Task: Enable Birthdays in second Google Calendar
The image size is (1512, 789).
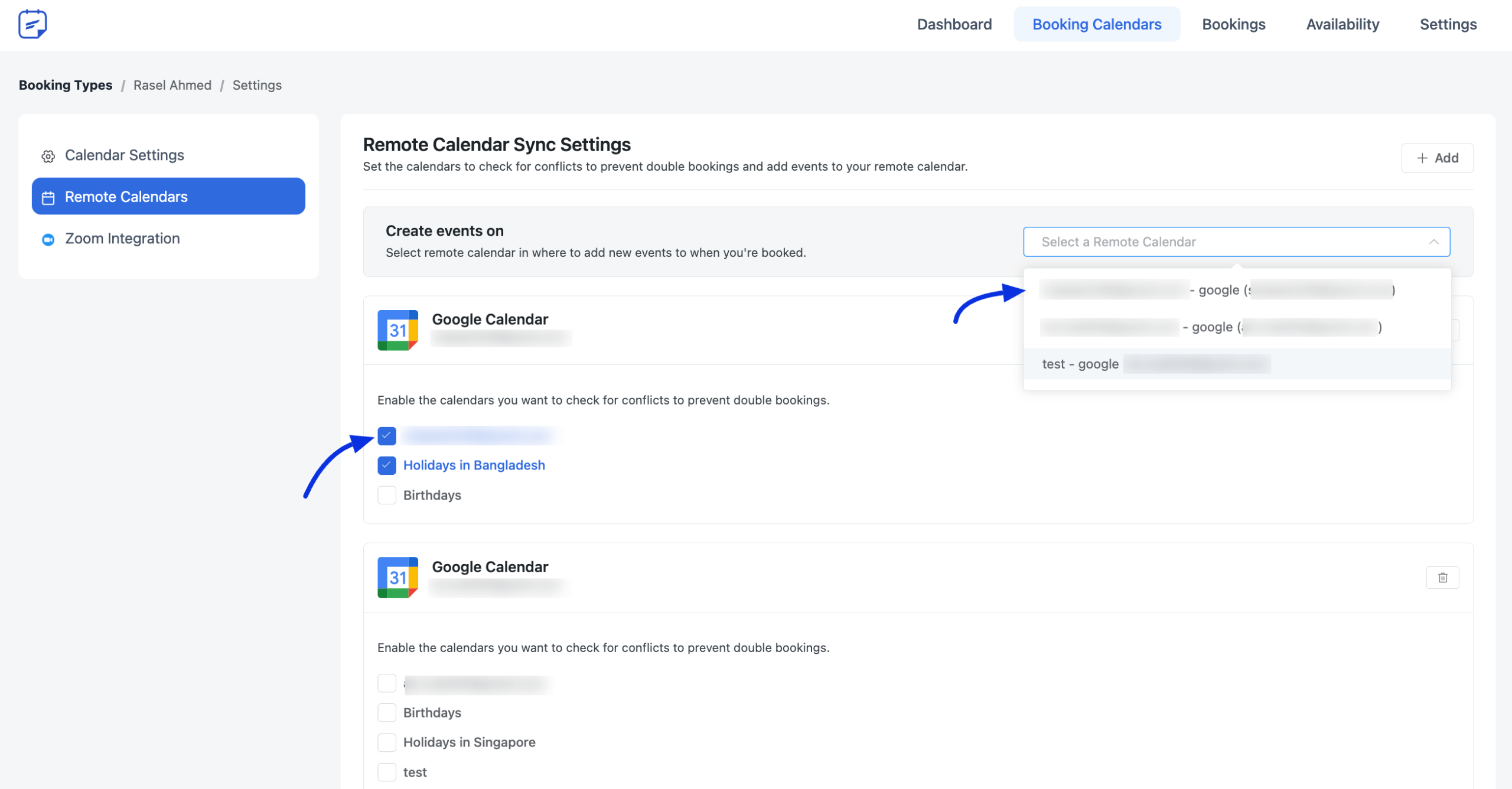Action: 387,713
